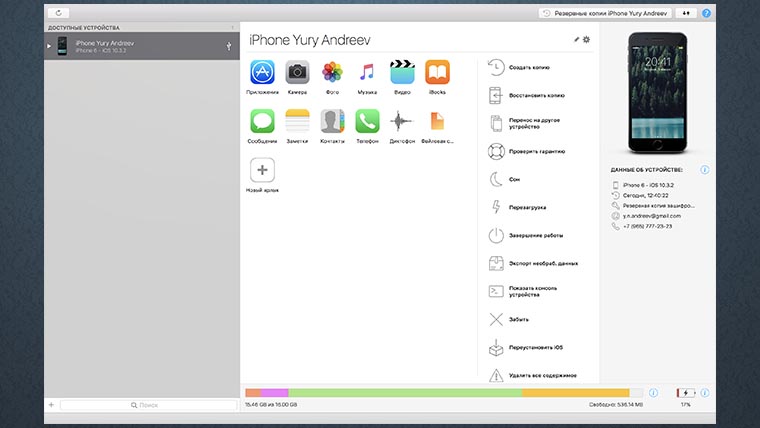The height and width of the screenshot is (428, 760).
Task: Click the battery charging indicator
Action: coord(686,393)
